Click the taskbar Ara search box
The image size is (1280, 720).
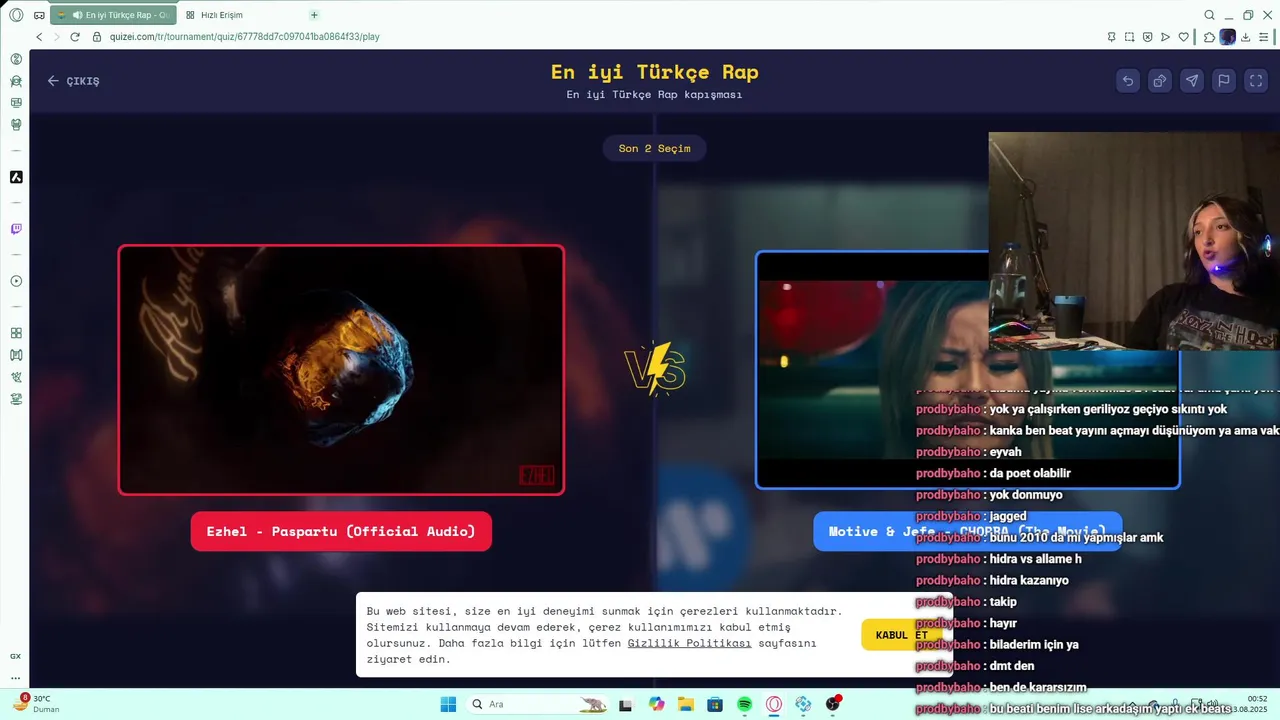click(x=538, y=704)
